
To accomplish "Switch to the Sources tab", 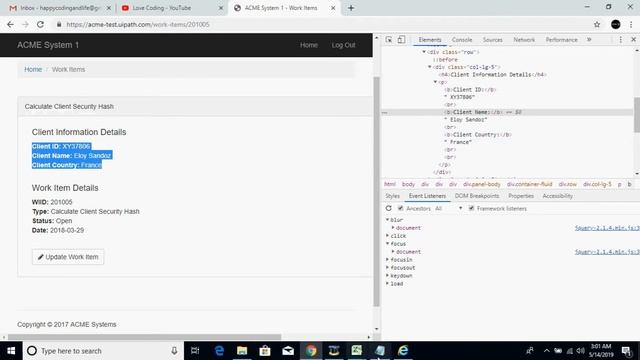I will tap(492, 40).
